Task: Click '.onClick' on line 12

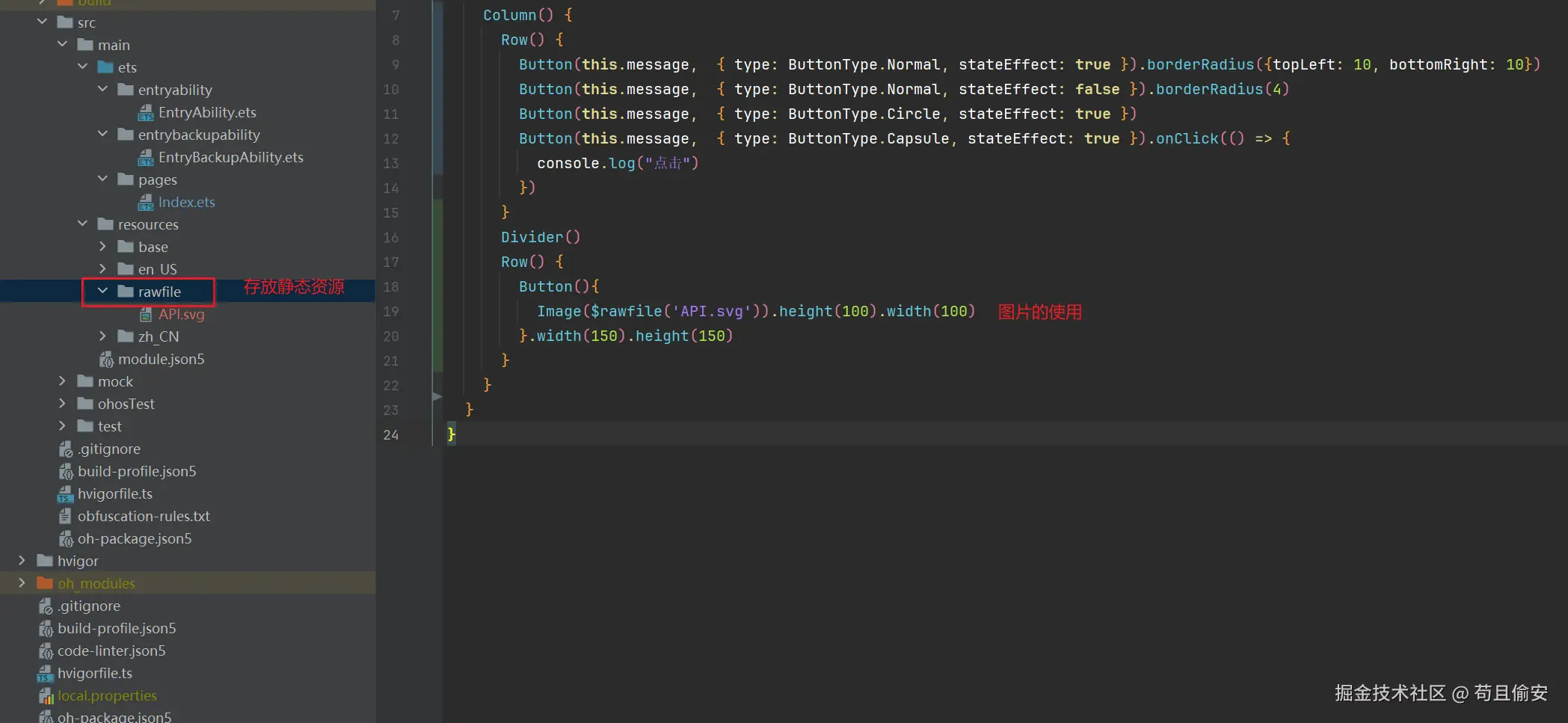Action: (1182, 138)
